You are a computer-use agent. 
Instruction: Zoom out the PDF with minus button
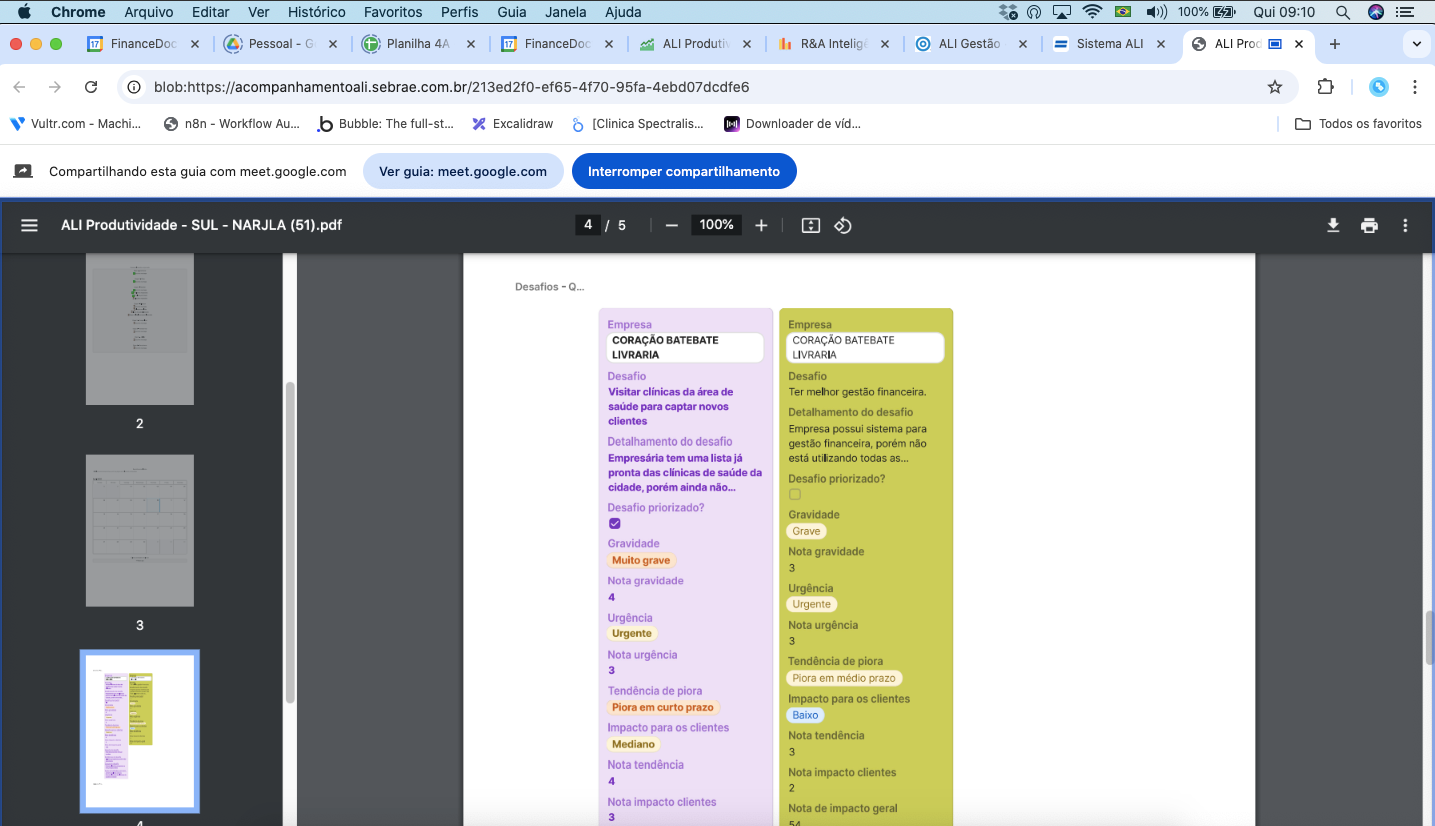(x=672, y=225)
